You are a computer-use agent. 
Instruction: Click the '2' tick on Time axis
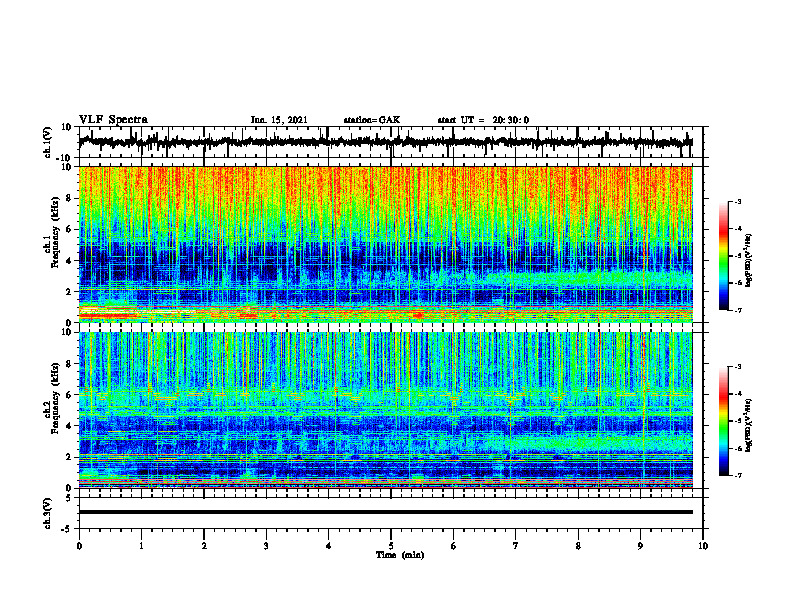(x=204, y=546)
